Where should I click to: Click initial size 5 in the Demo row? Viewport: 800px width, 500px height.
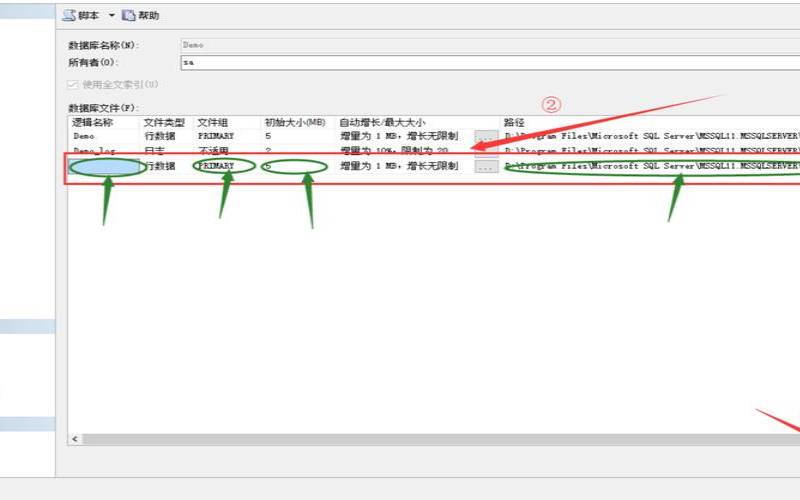point(268,136)
